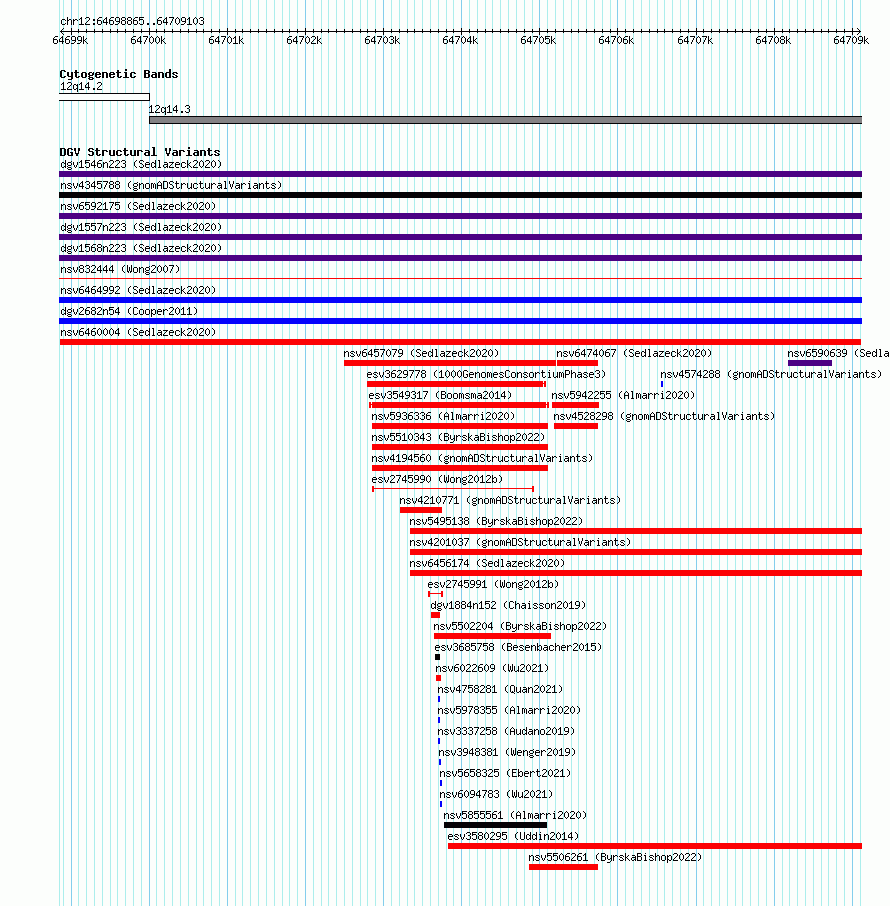Click nsv5495138 (ByrskaBishop2022) label
Viewport: 890px width, 906px height.
click(x=496, y=522)
